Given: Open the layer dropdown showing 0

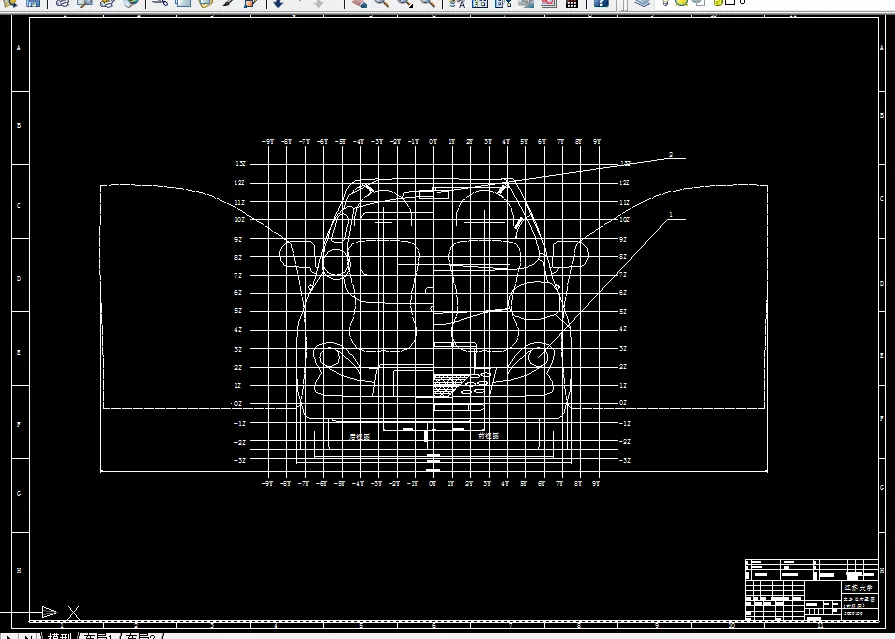Looking at the screenshot, I should [743, 2].
